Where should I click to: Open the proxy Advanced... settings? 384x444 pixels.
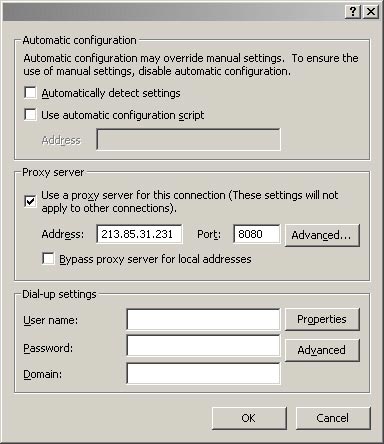pos(322,235)
